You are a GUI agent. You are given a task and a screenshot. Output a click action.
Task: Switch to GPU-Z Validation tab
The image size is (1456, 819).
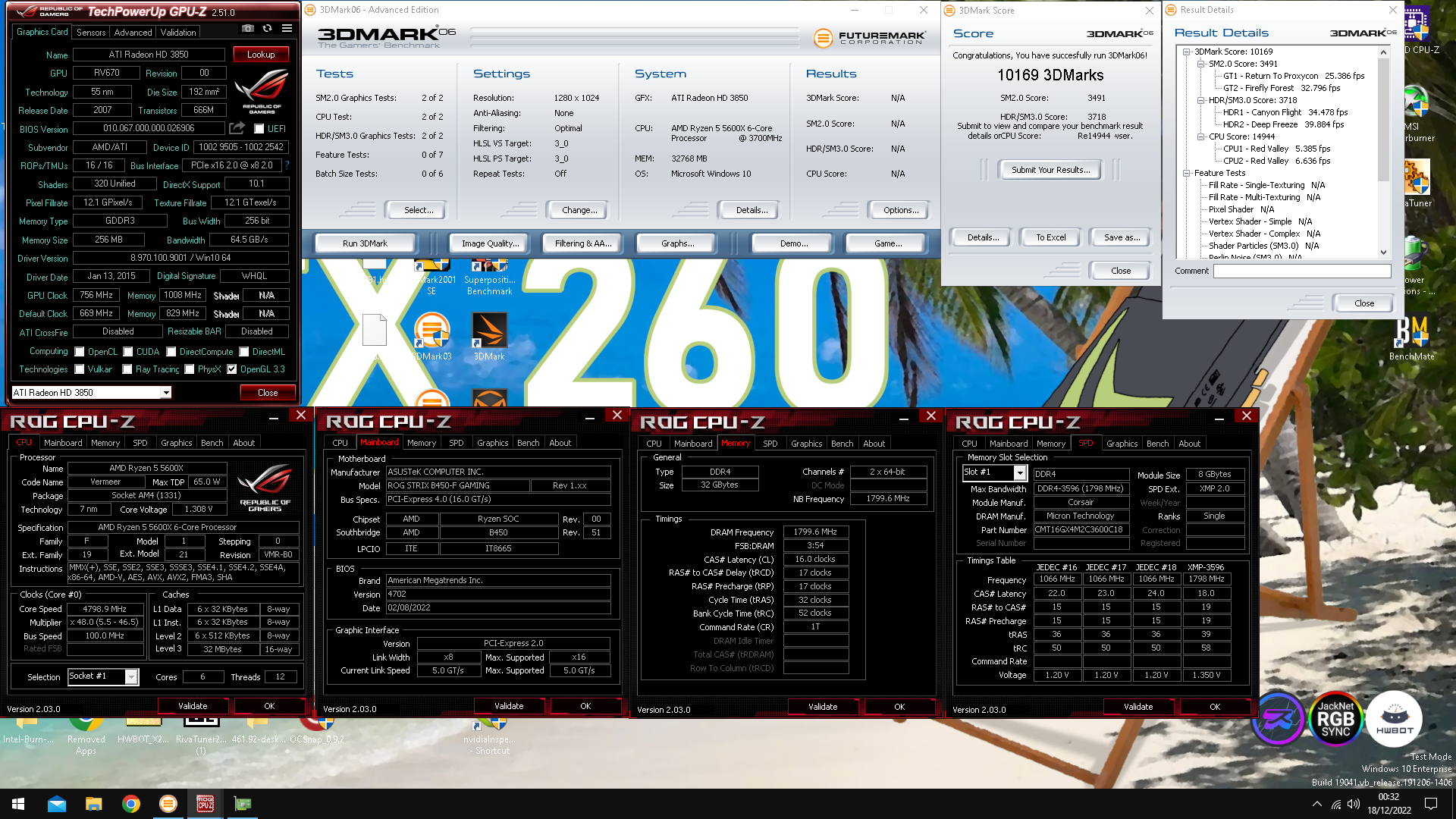pos(178,33)
